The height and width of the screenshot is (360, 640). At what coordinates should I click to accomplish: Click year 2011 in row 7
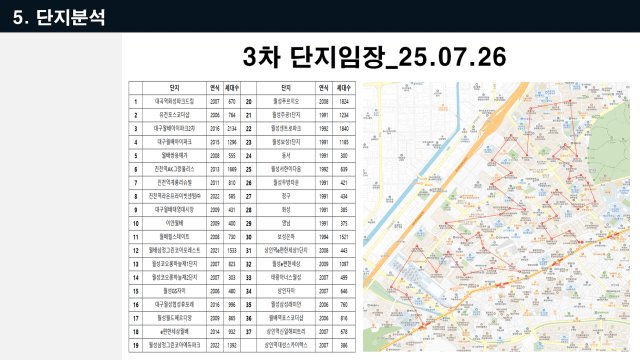click(x=215, y=183)
